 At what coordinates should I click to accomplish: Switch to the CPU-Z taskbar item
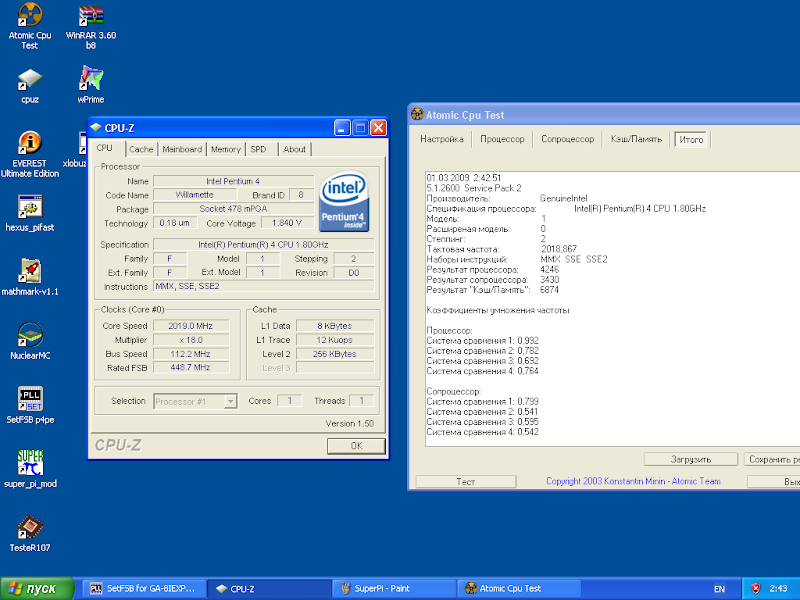coord(270,588)
